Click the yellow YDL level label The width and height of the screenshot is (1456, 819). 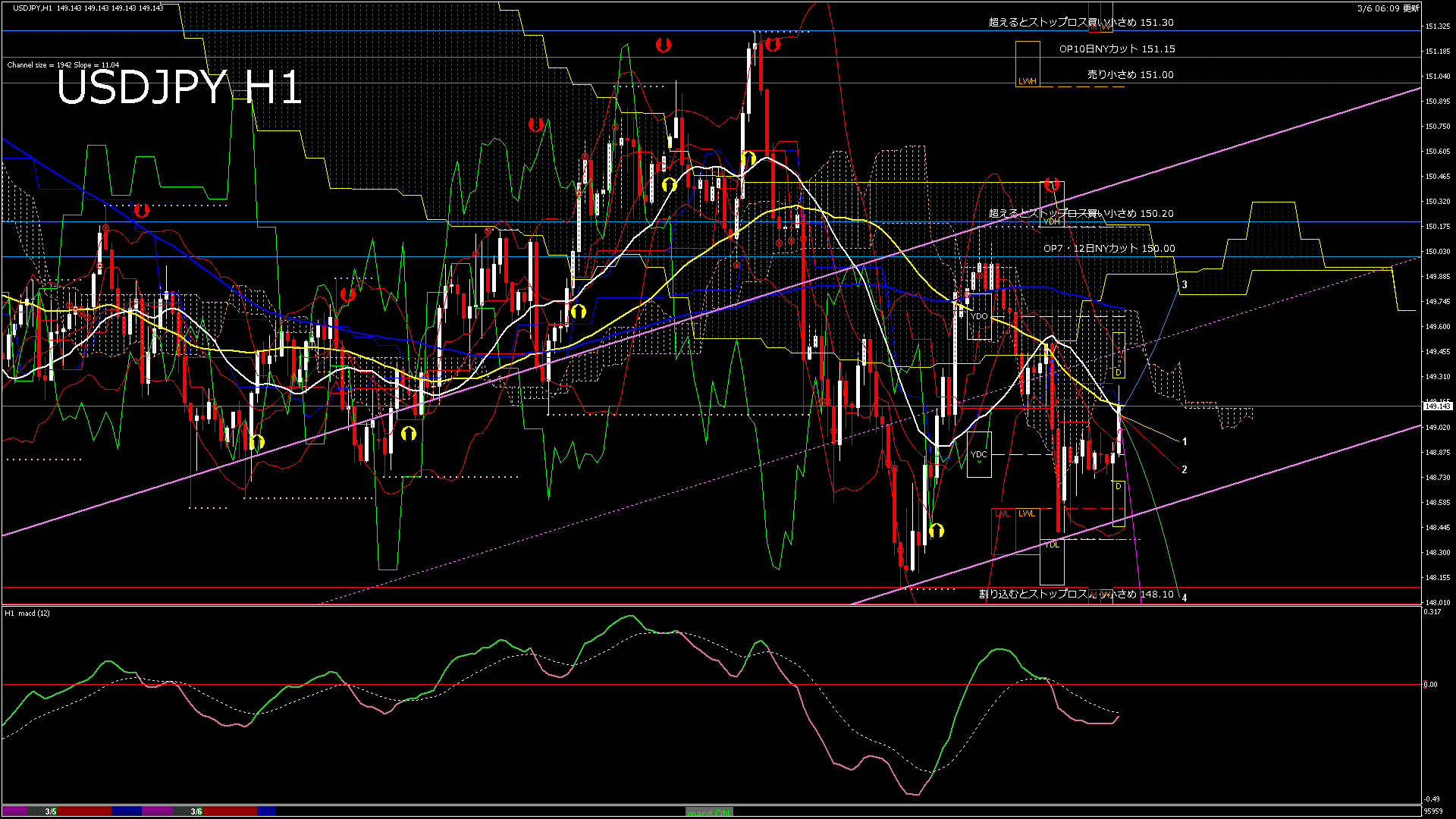(x=1052, y=544)
